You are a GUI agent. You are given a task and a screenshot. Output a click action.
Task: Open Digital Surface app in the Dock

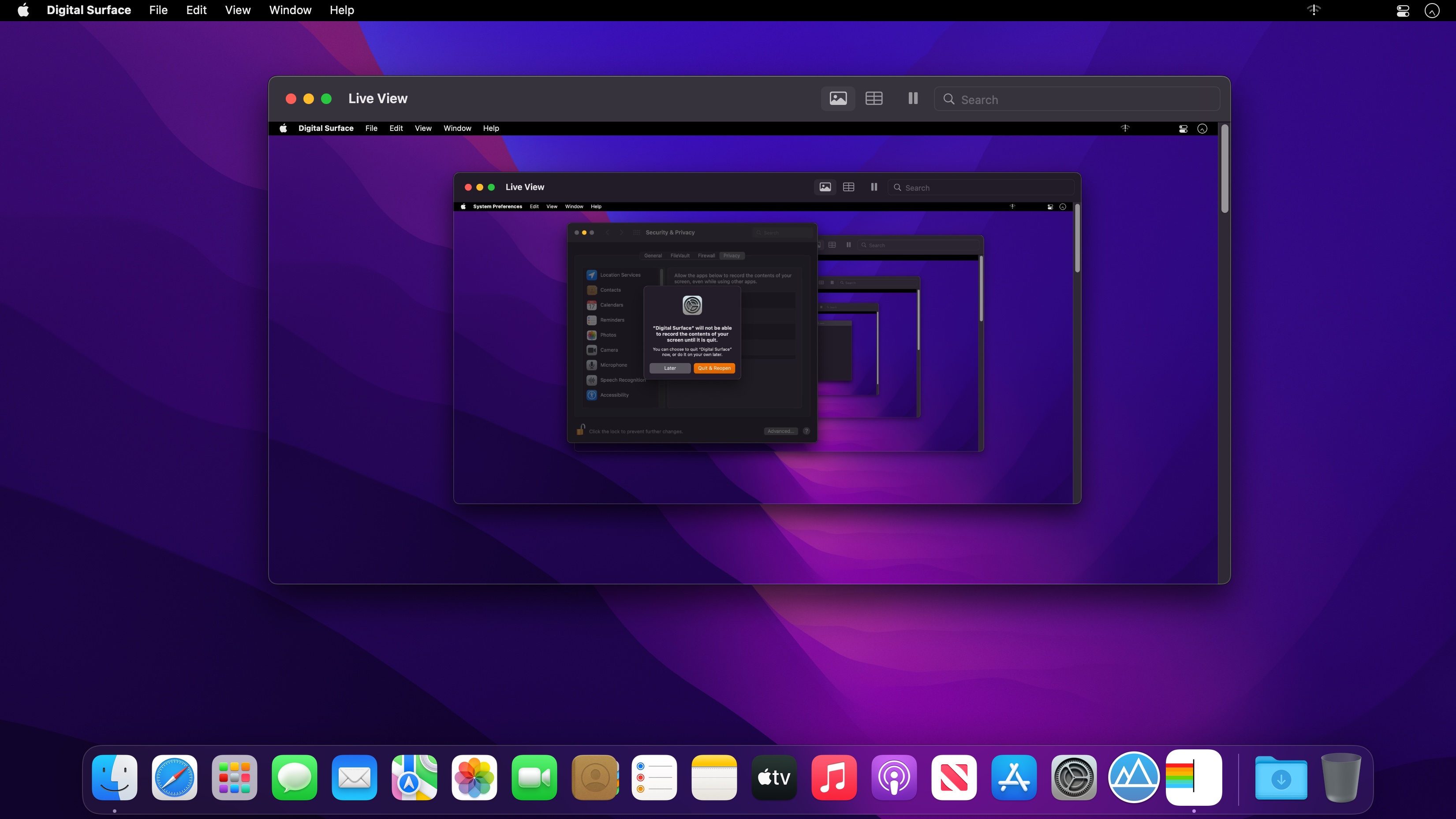pos(1193,777)
